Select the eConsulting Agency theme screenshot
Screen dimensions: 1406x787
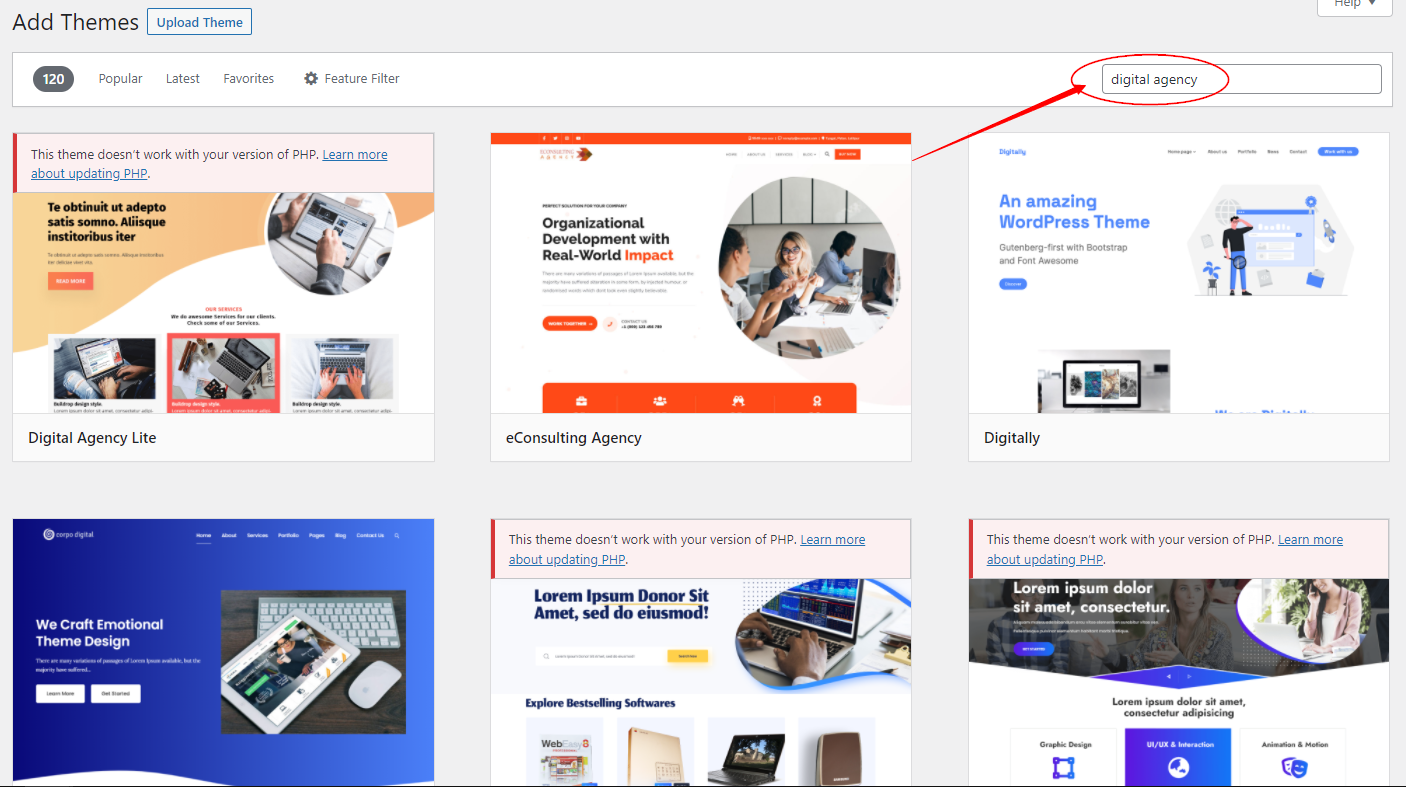coord(701,273)
